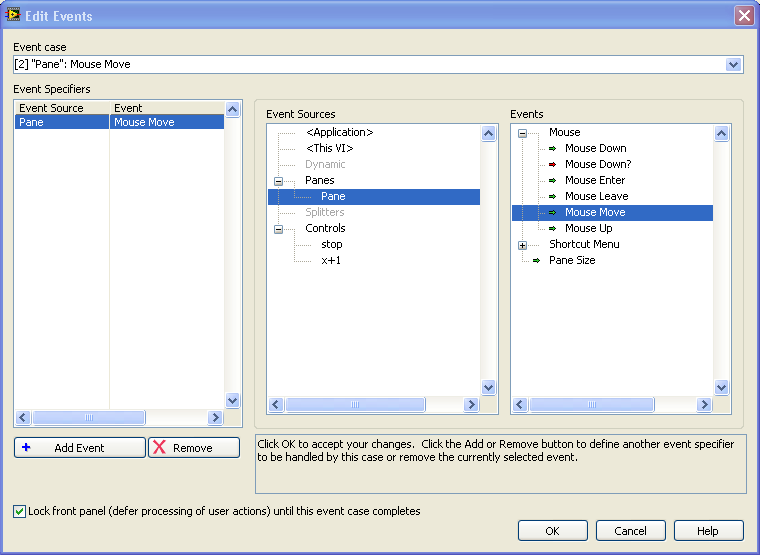The width and height of the screenshot is (760, 555).
Task: Click the red X icon on Remove
Action: tap(159, 447)
